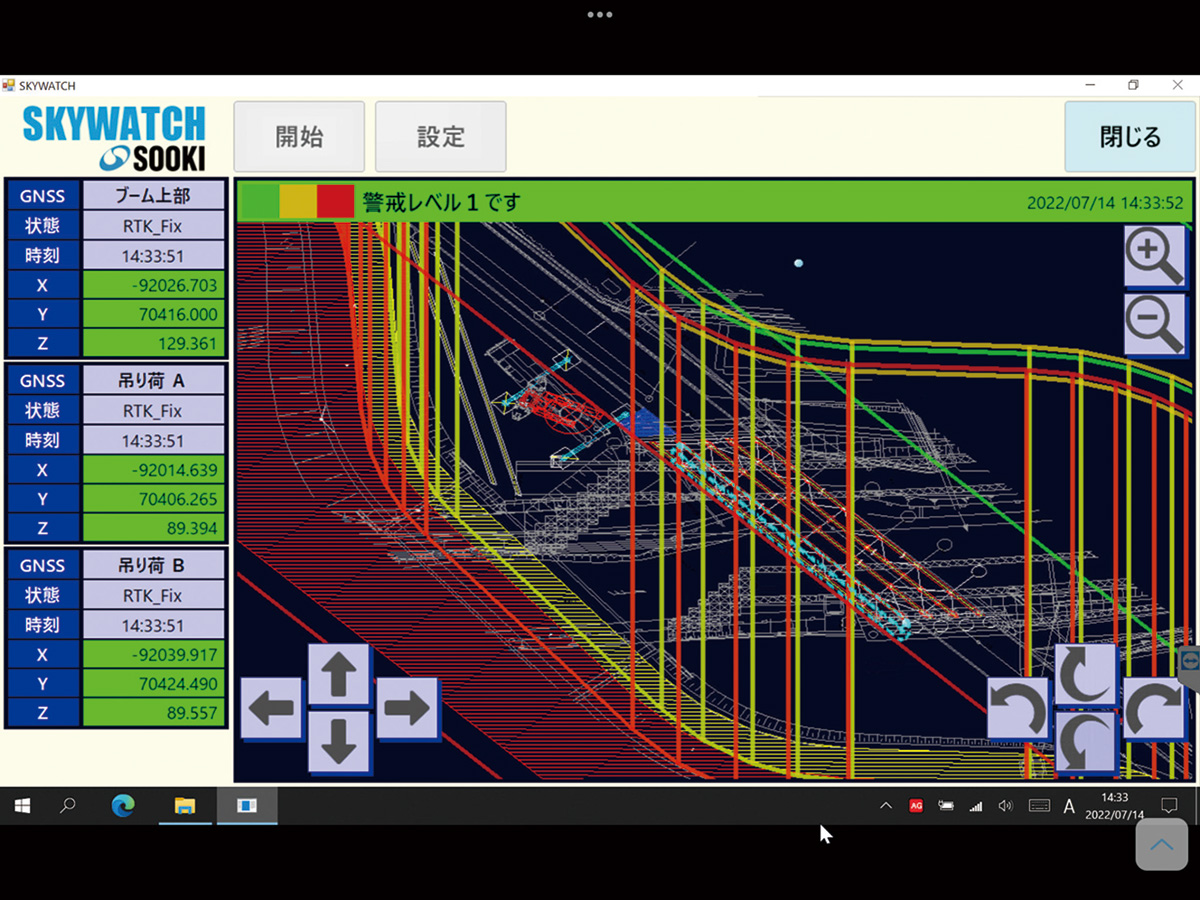
Task: Click the red alert level swatch
Action: pyautogui.click(x=335, y=202)
